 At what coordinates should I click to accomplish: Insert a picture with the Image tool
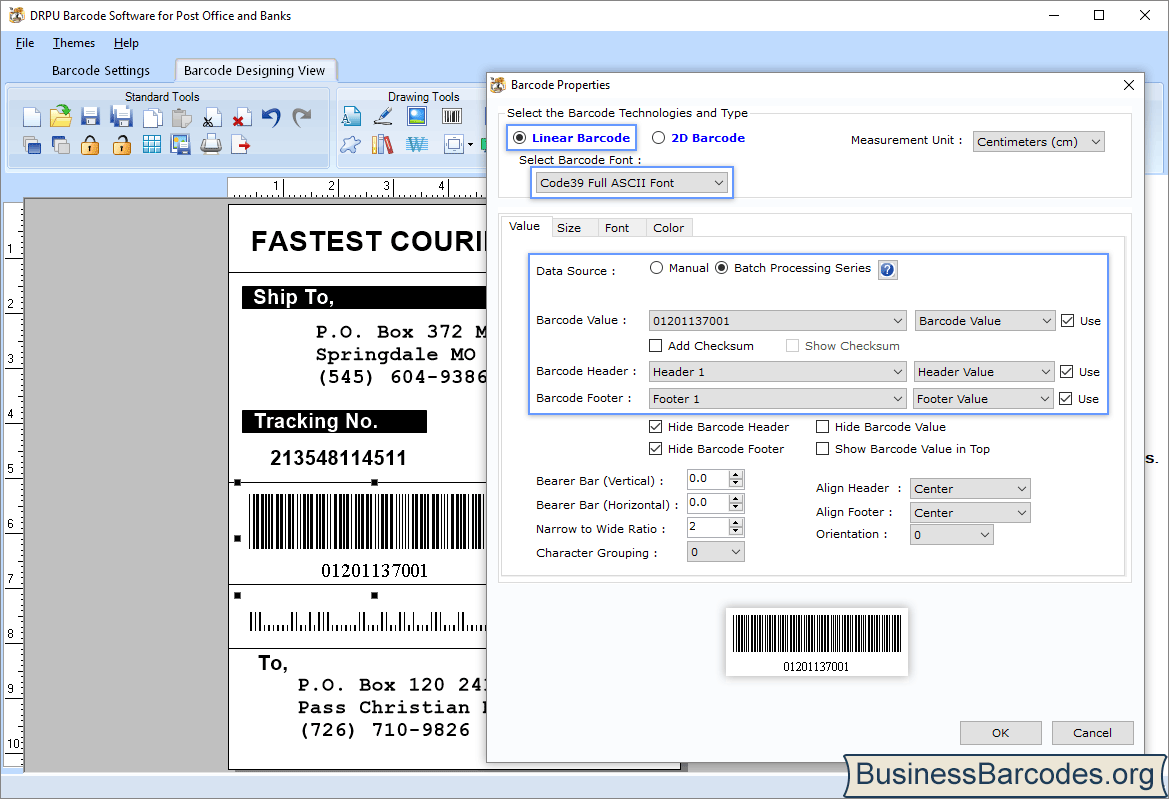point(417,116)
